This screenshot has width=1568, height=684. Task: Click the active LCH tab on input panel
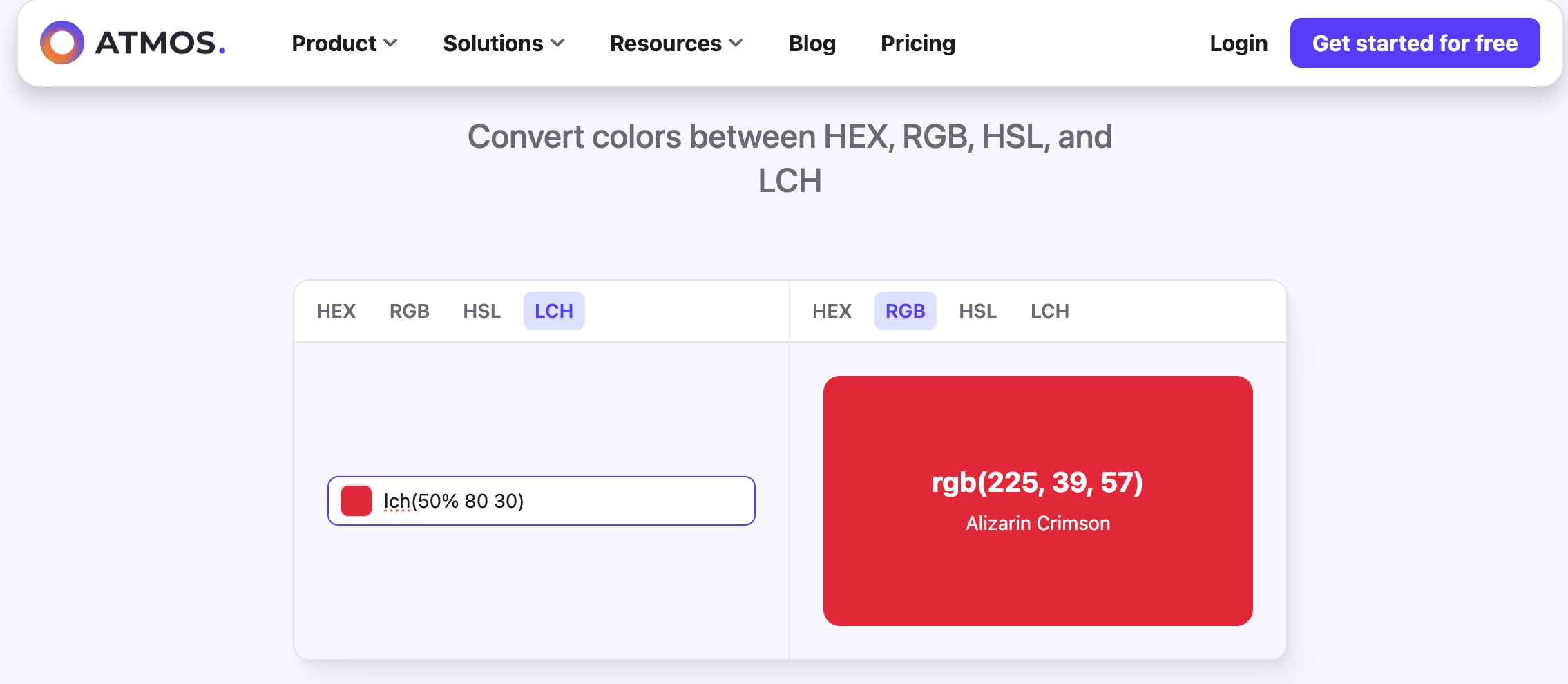point(554,311)
